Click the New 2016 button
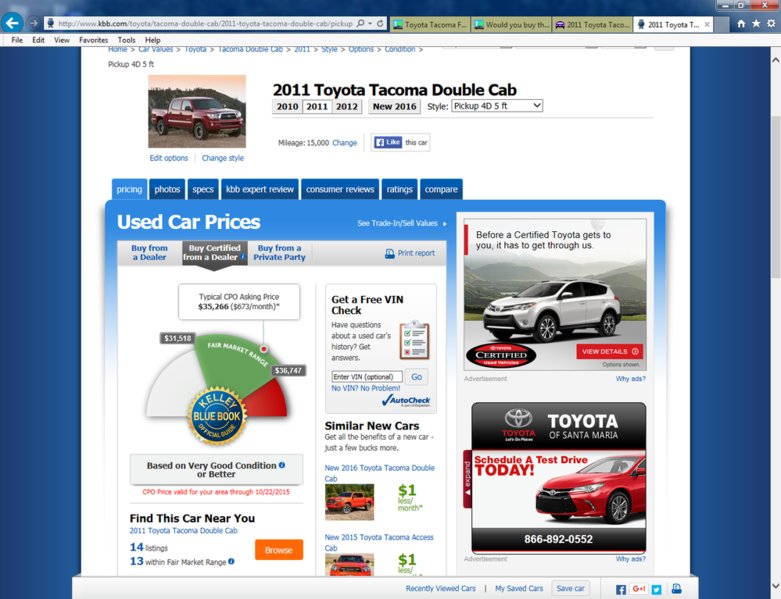Viewport: 781px width, 599px height. 394,107
